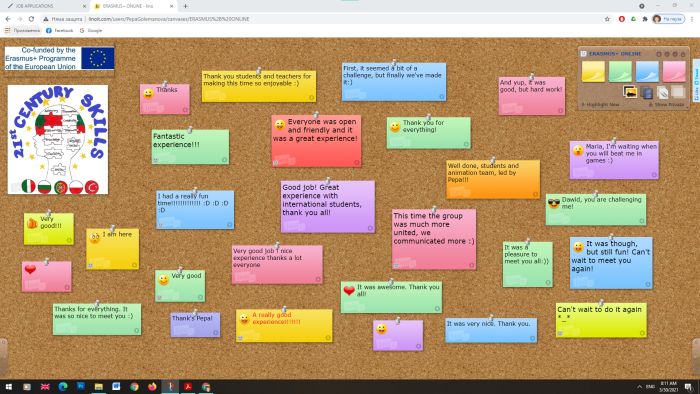Click the Like/Tweet side tab
The width and height of the screenshot is (700, 394).
click(x=696, y=80)
